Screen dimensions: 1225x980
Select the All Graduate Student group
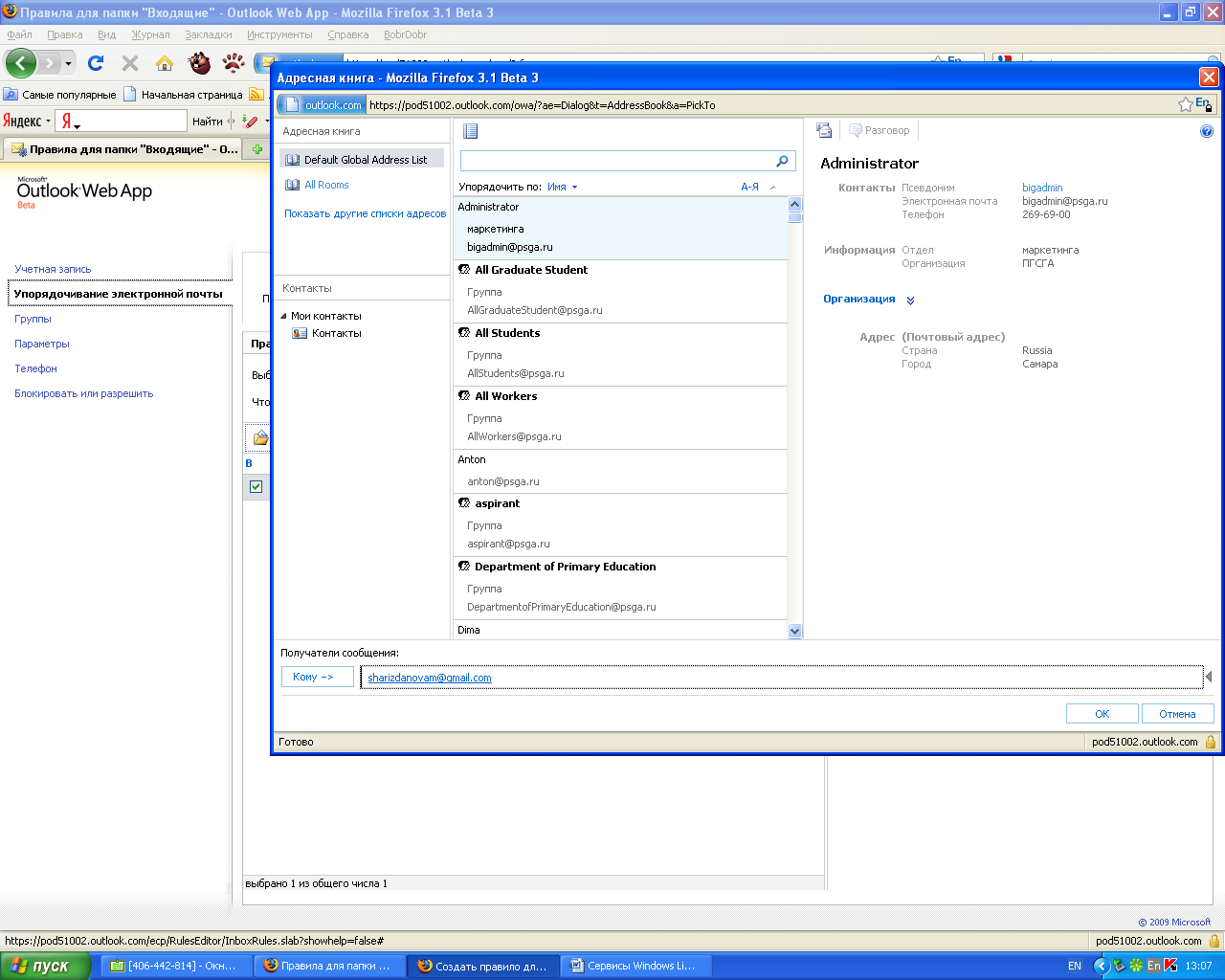(620, 291)
